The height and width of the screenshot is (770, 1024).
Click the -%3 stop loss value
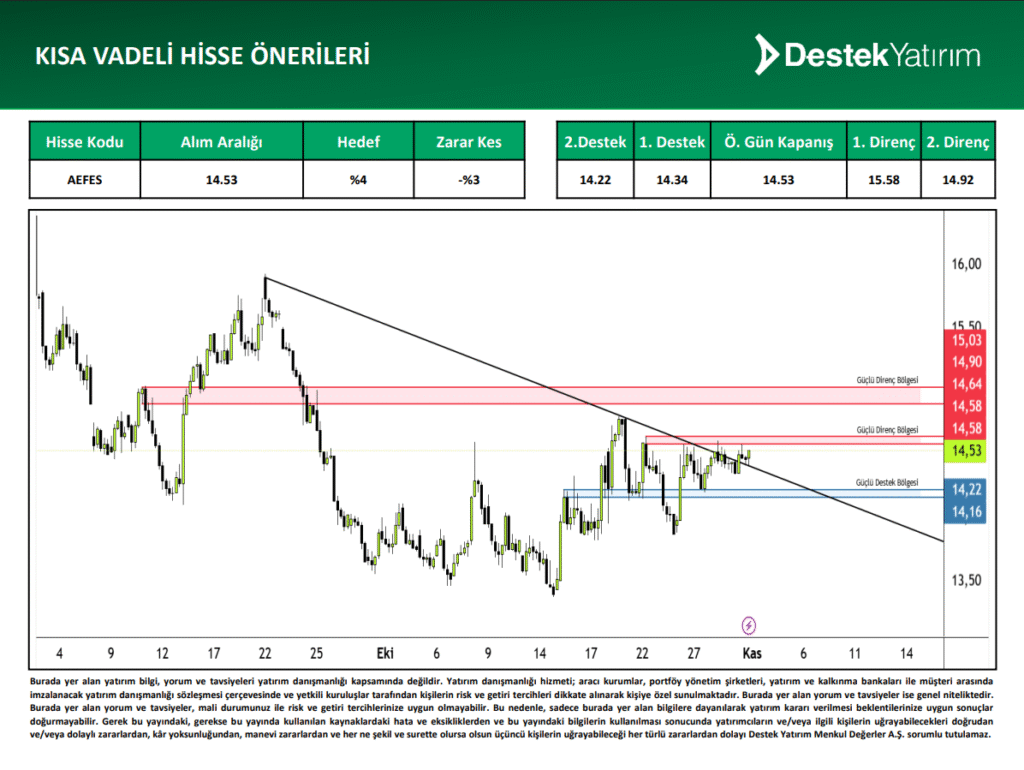pos(469,180)
